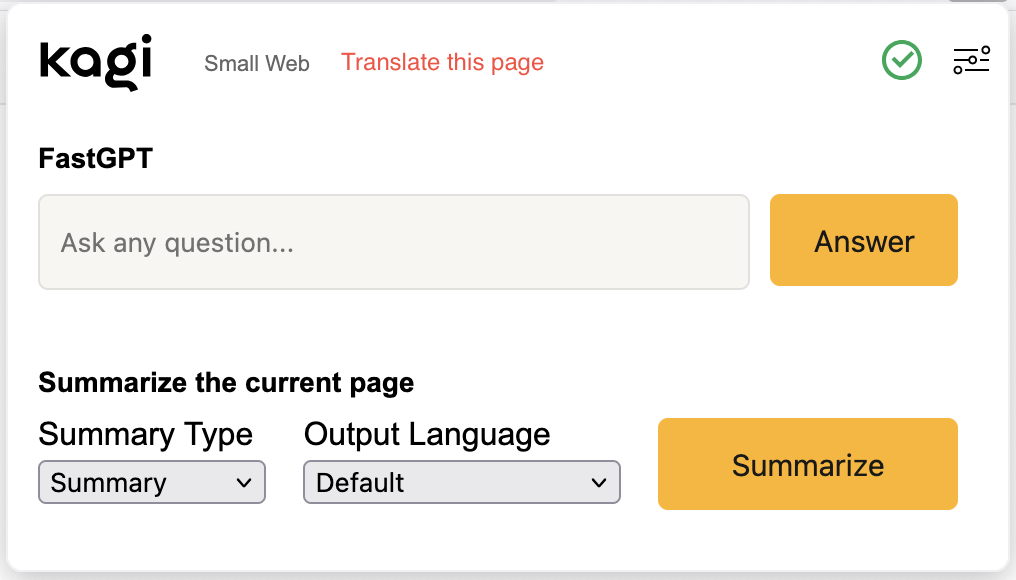Click the chevron arrow in Summary Type select
The image size is (1016, 580).
tap(243, 483)
